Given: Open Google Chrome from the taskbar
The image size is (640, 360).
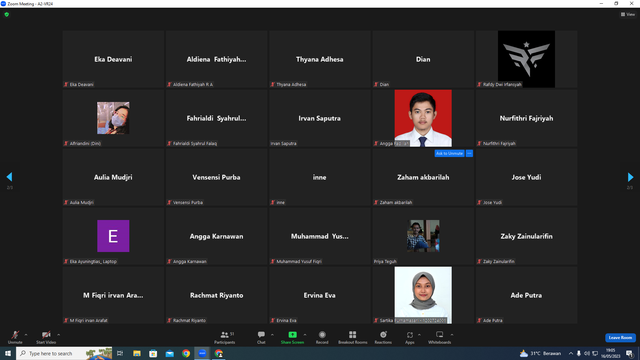Looking at the screenshot, I should [x=186, y=353].
